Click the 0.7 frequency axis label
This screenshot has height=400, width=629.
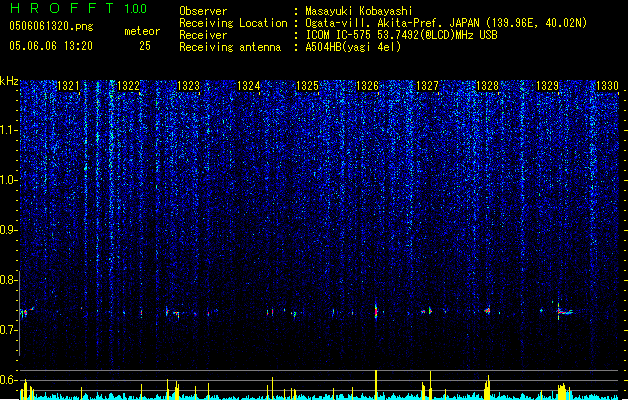(8, 330)
